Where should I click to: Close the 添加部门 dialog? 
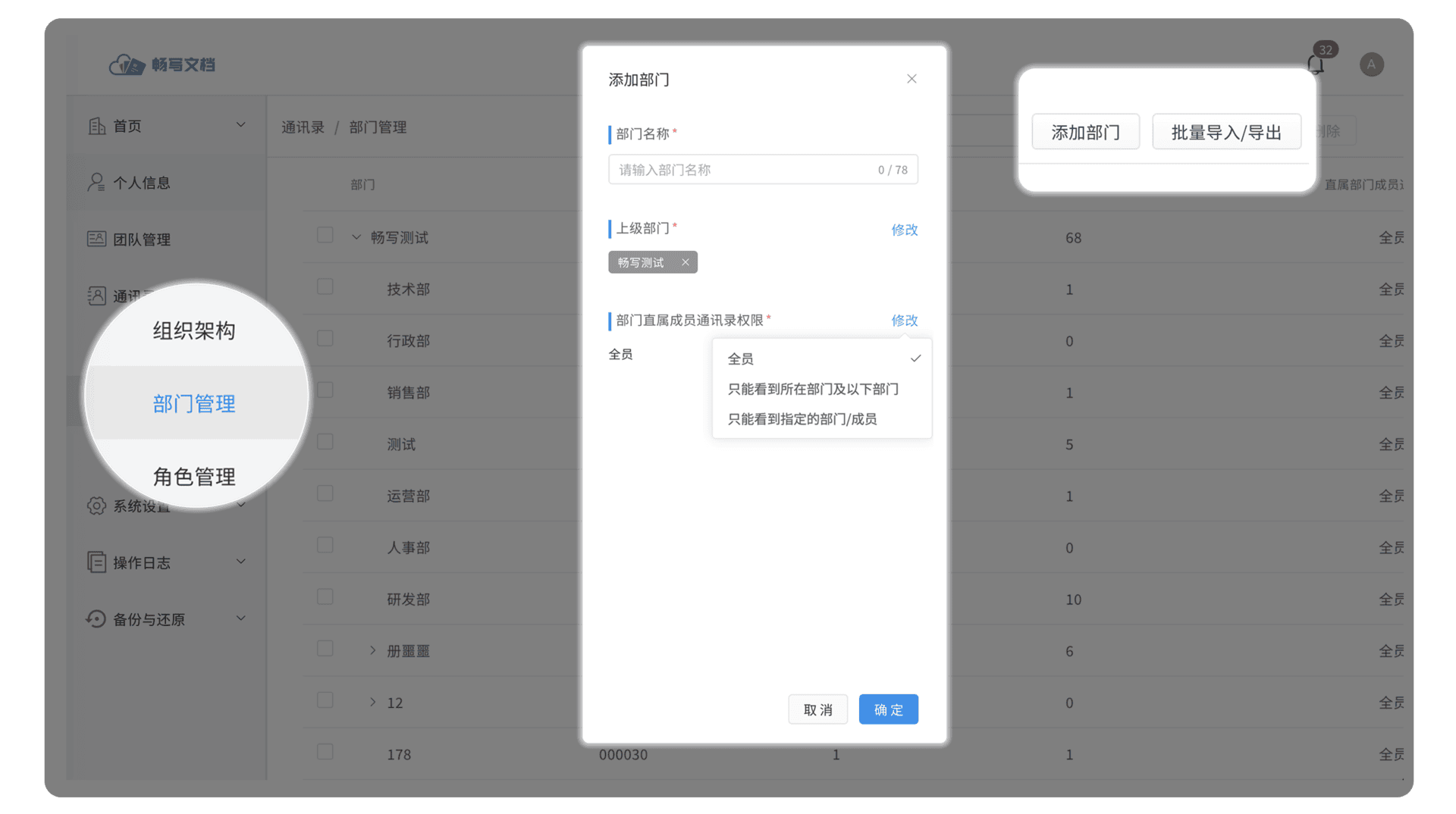point(912,79)
